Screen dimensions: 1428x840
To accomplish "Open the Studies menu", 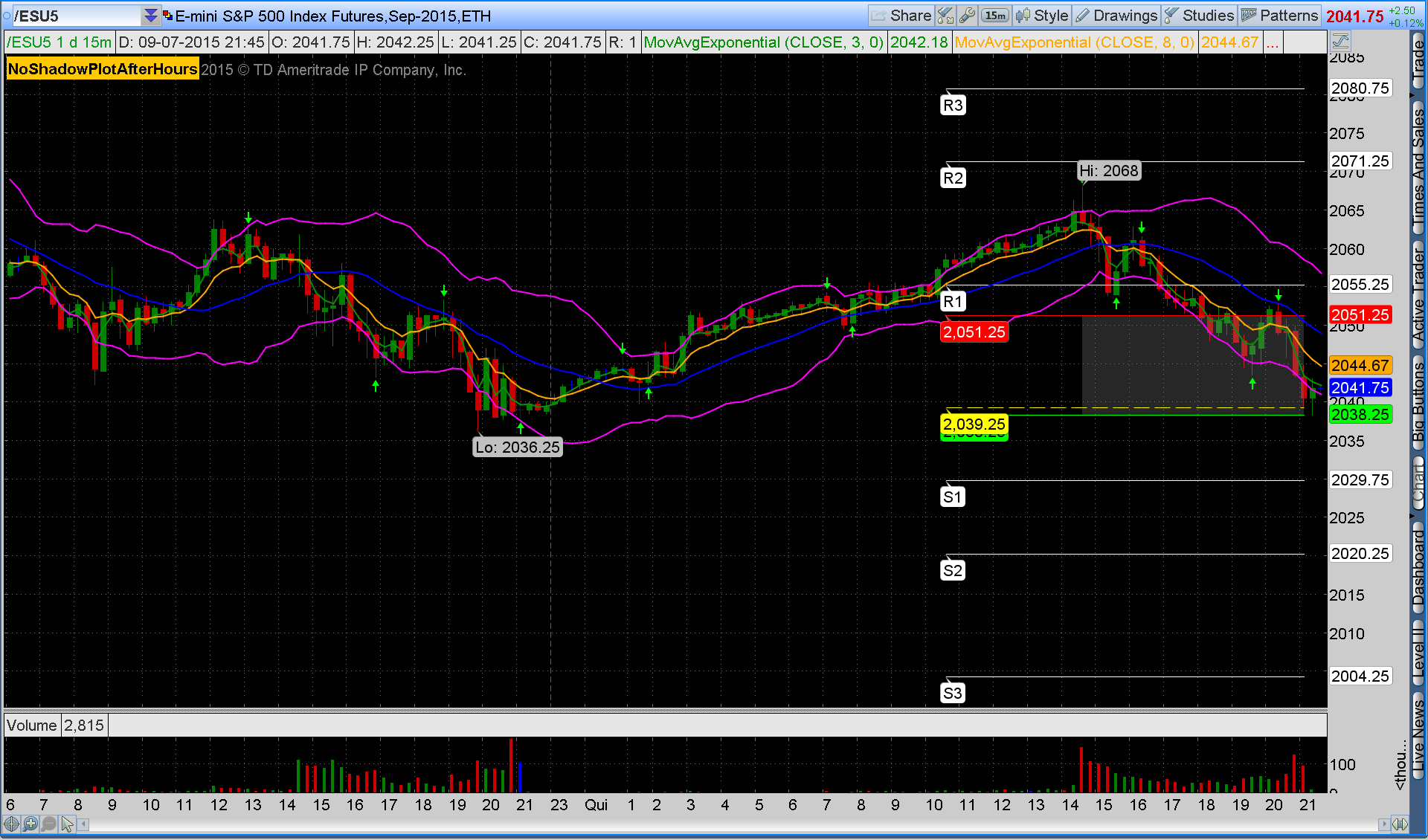I will click(x=1199, y=16).
